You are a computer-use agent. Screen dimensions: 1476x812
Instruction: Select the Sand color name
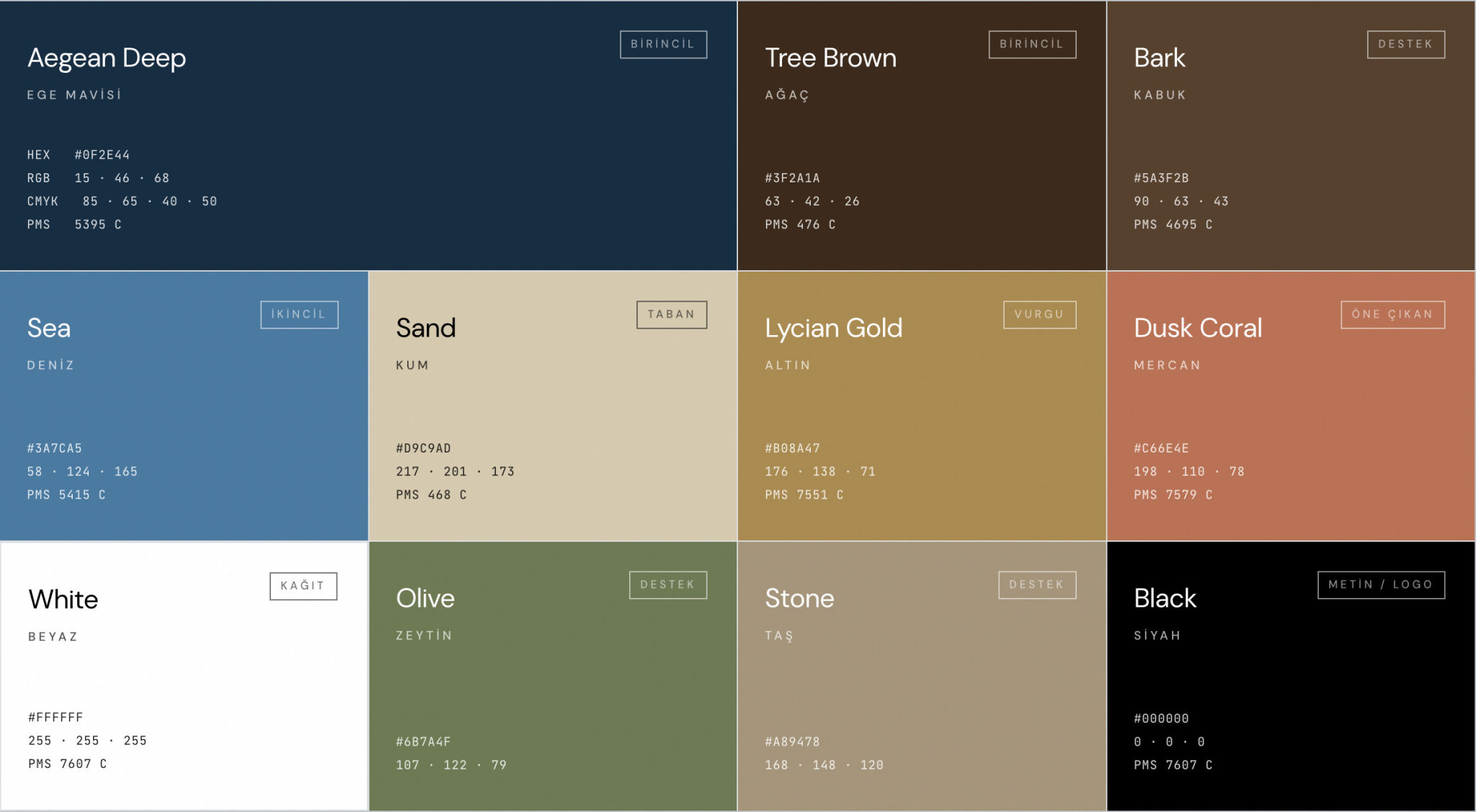pos(425,328)
